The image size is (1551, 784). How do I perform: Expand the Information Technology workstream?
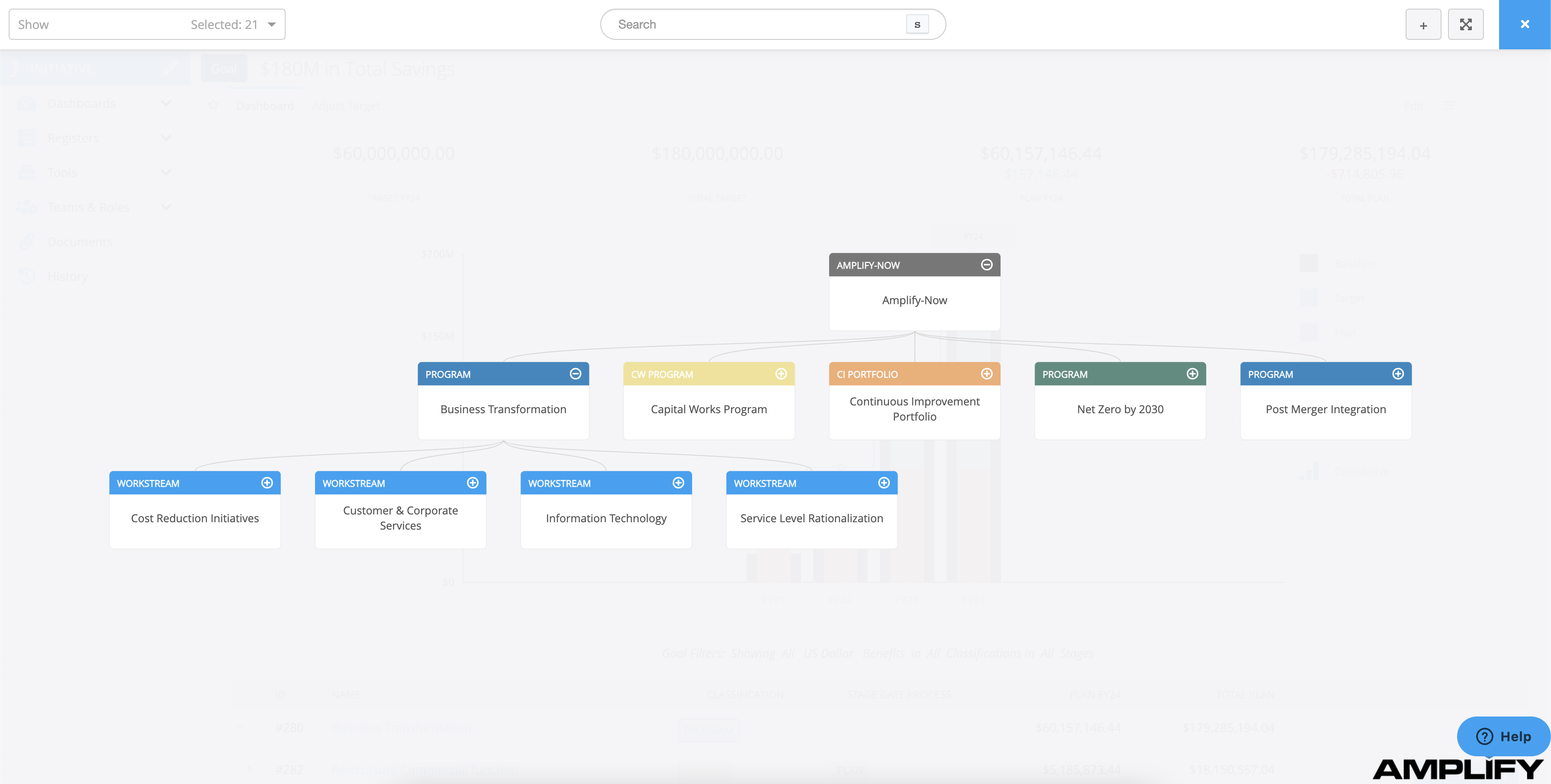(x=678, y=483)
